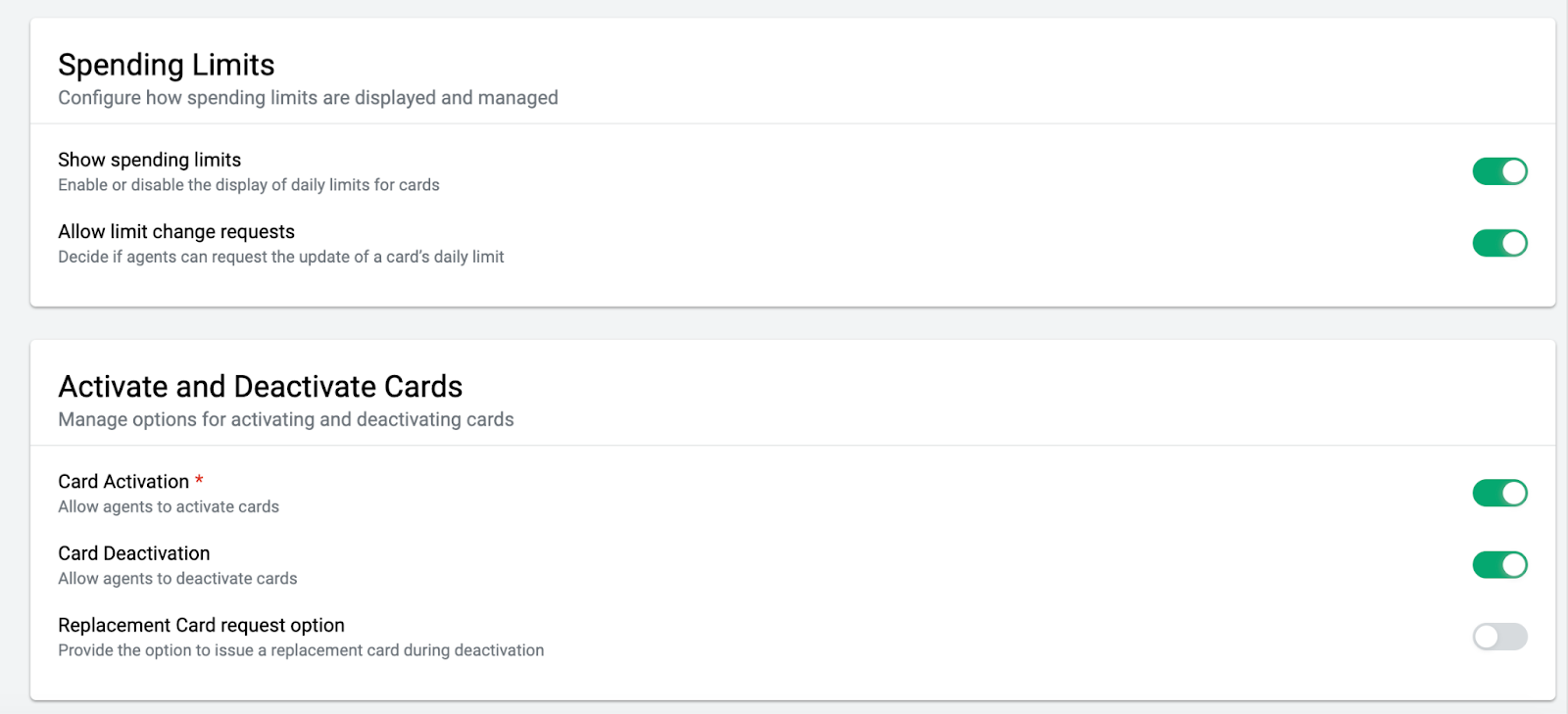The width and height of the screenshot is (1568, 714).
Task: Click the Activate and Deactivate Cards heading
Action: (x=261, y=386)
